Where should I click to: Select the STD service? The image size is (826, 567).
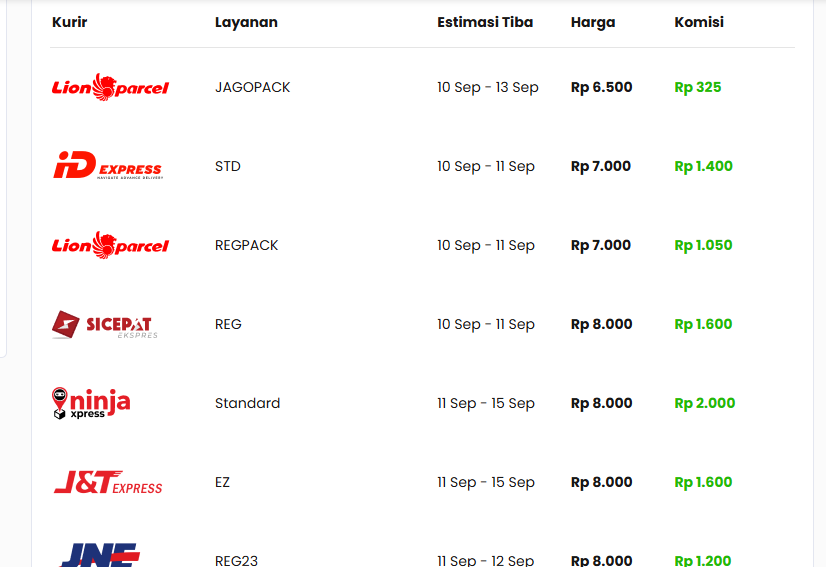click(x=228, y=166)
